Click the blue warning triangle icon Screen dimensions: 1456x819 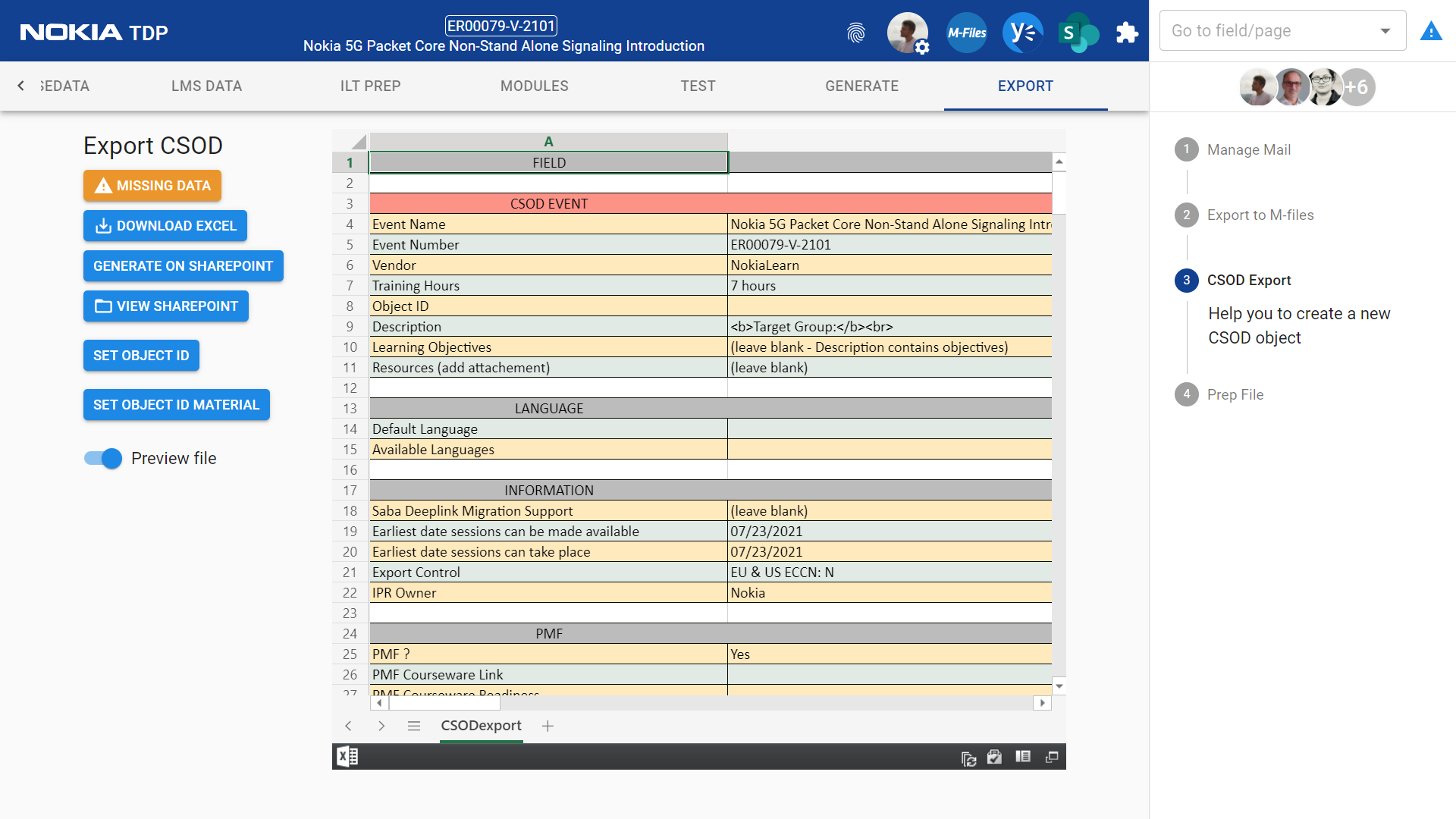[1430, 32]
